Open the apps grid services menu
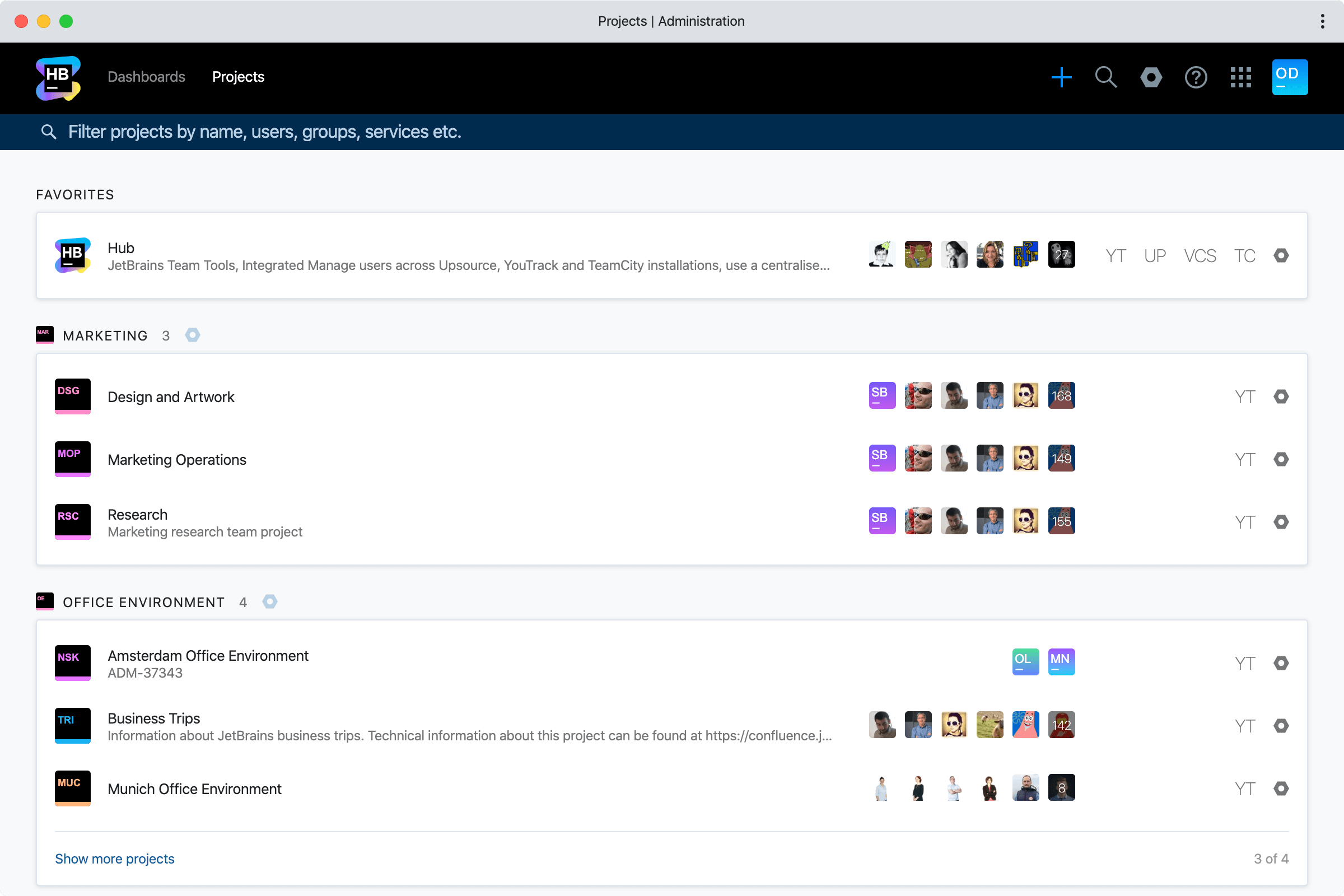Viewport: 1344px width, 896px height. tap(1240, 77)
